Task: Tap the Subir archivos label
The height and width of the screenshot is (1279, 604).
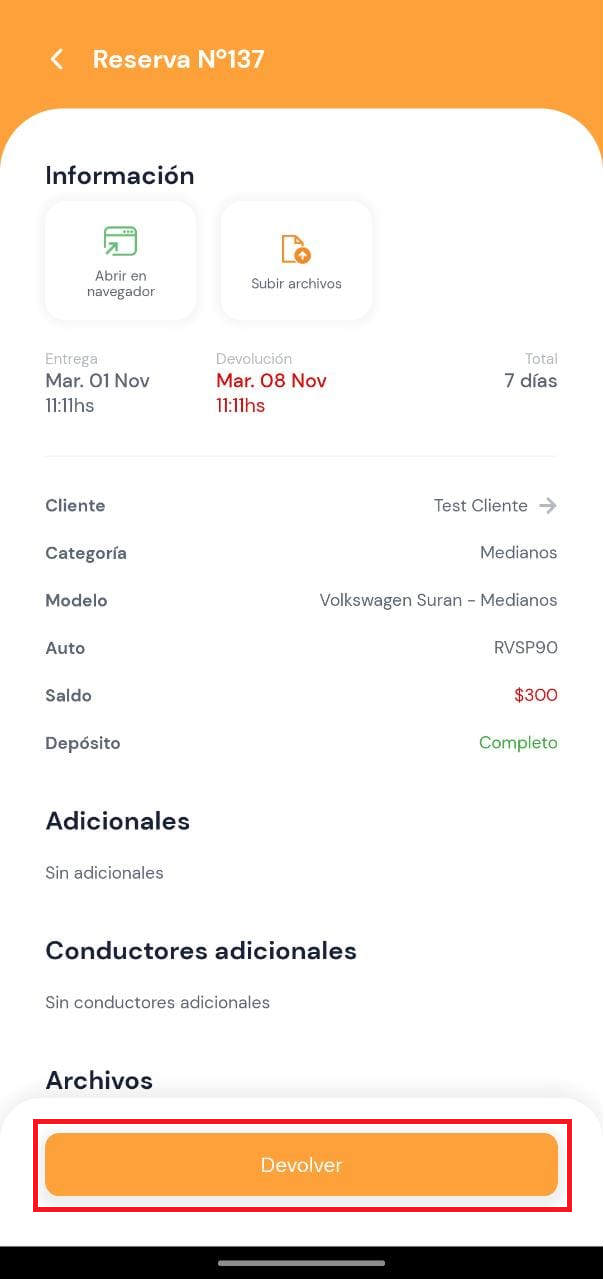Action: pyautogui.click(x=296, y=284)
